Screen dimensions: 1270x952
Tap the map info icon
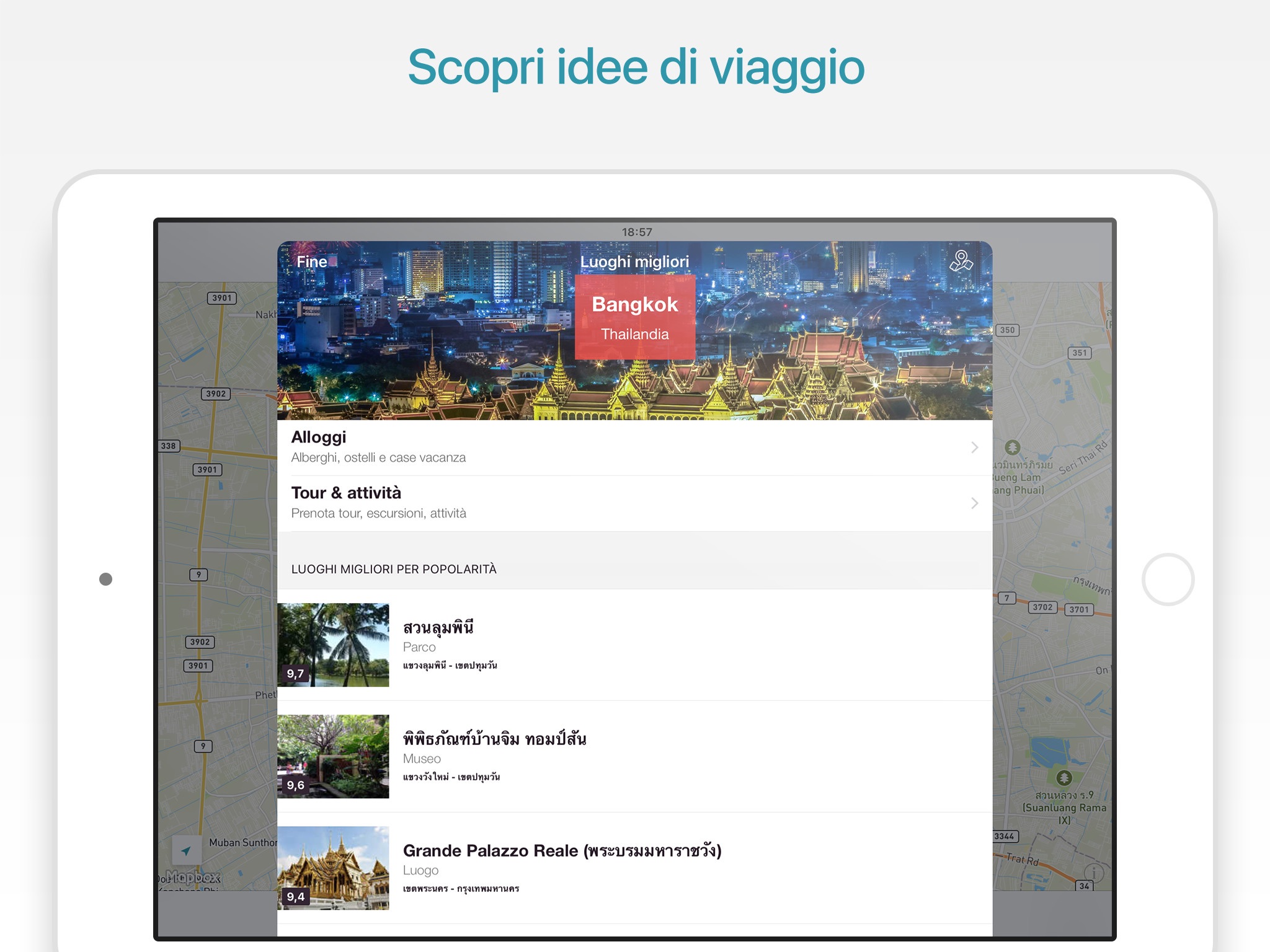[x=1094, y=873]
